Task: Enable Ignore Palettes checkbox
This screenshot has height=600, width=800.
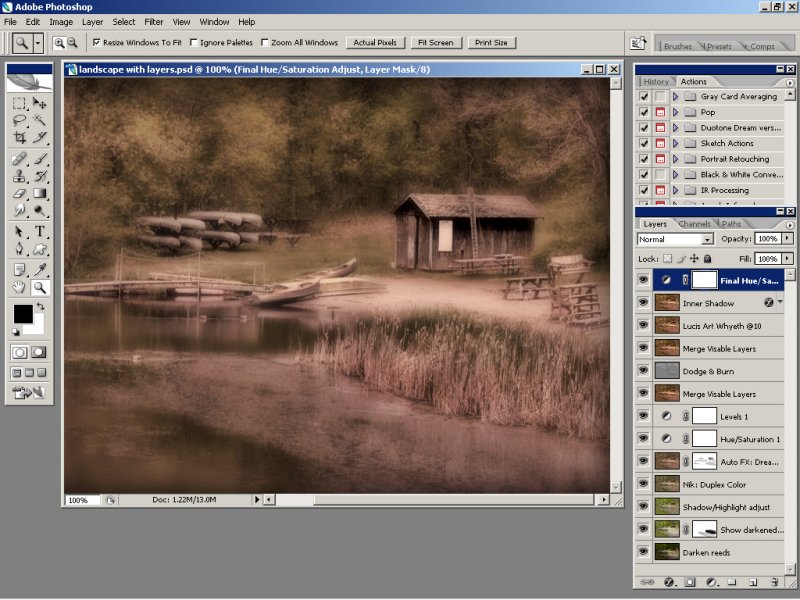Action: 194,42
